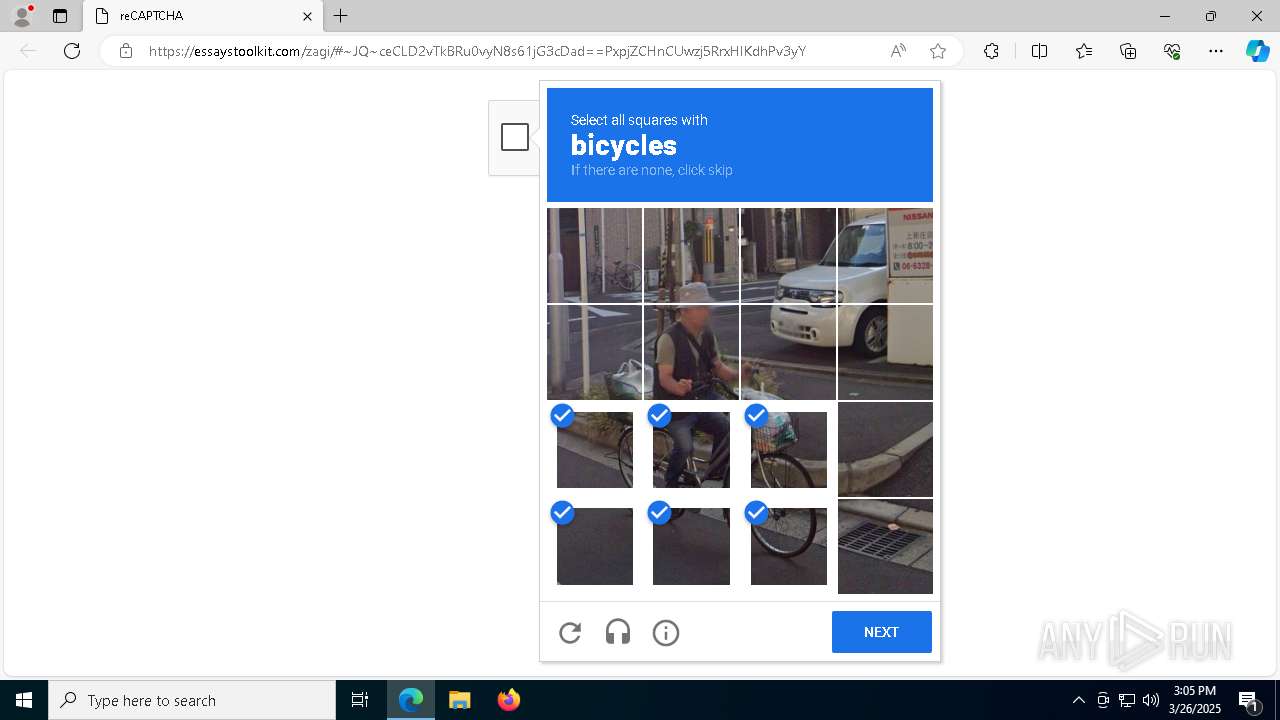Show hidden system tray icons
Screen dimensions: 1280x720
pos(1078,700)
